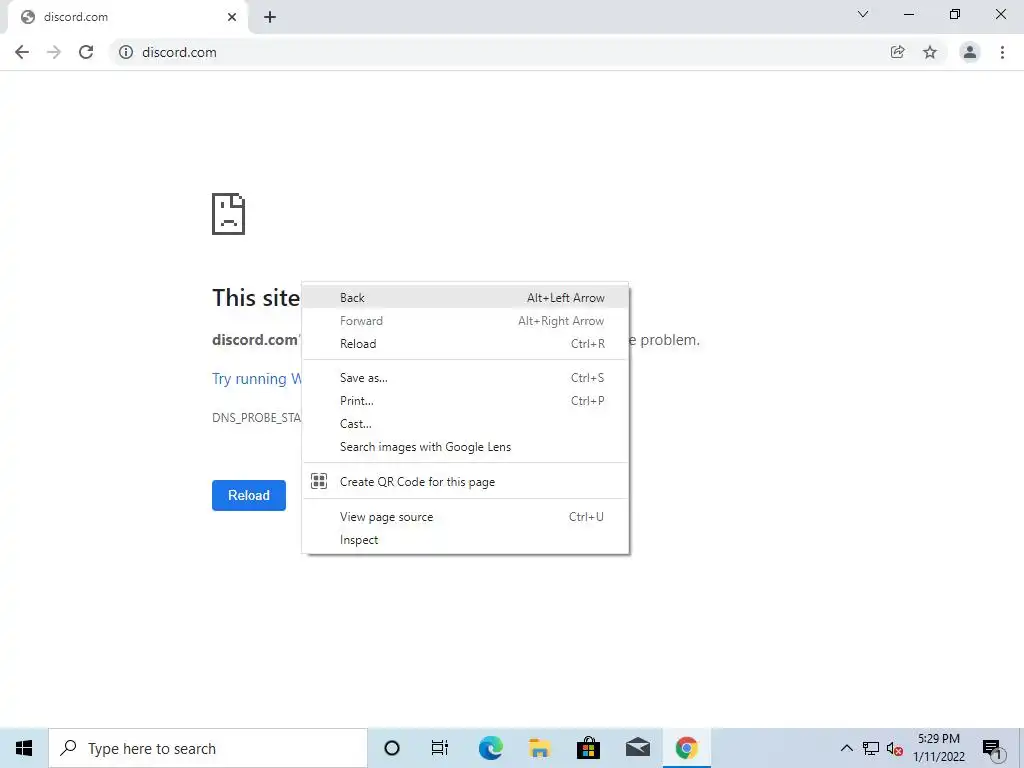Click the greyed forward arrow in toolbar

pos(54,52)
